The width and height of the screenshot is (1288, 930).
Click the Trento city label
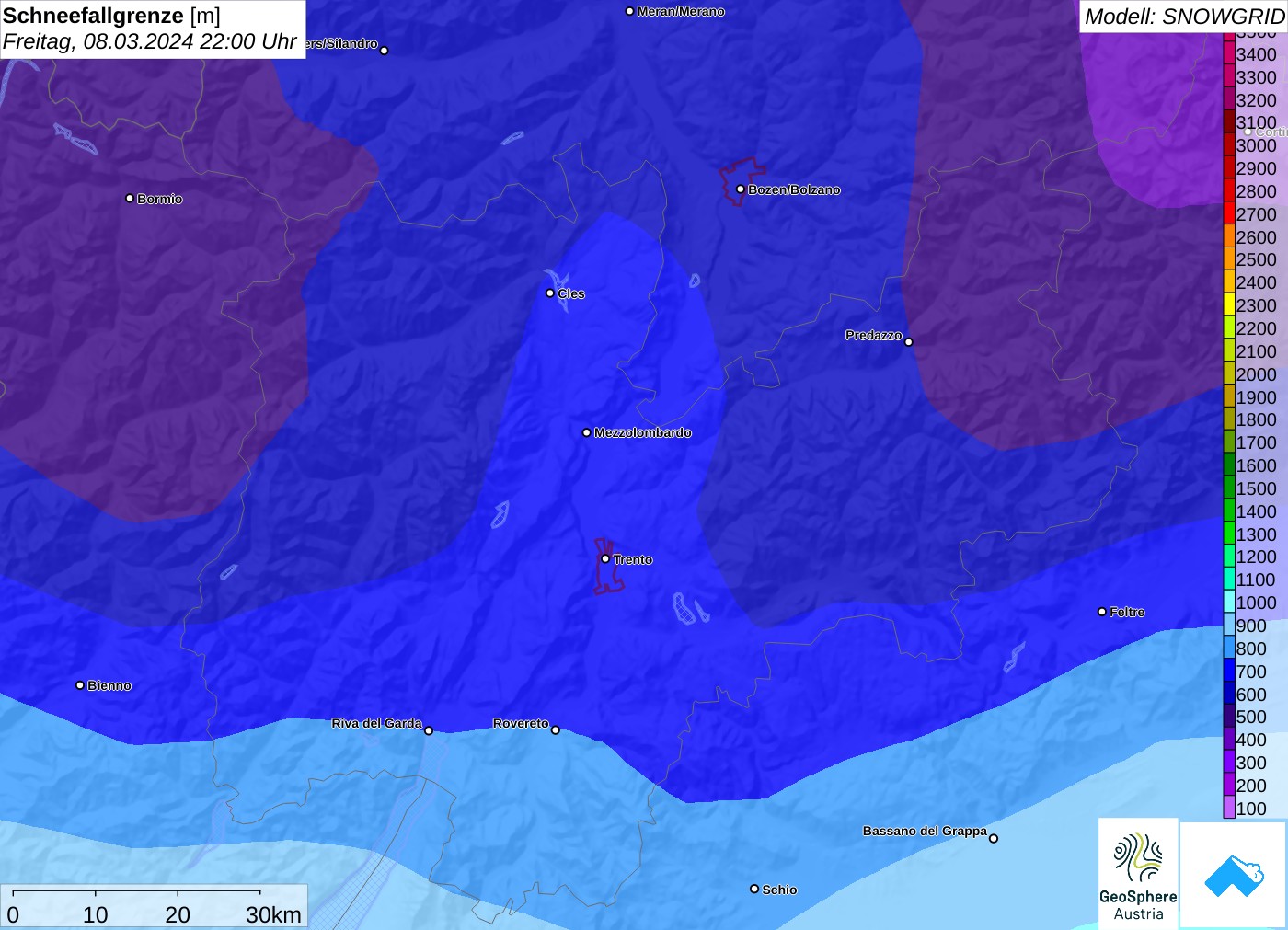click(633, 559)
